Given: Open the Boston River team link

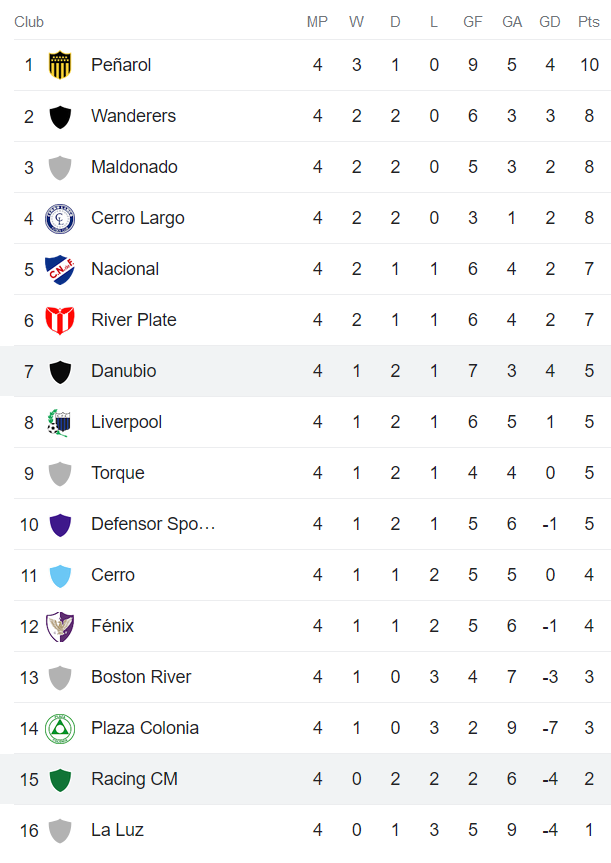Looking at the screenshot, I should [x=141, y=677].
